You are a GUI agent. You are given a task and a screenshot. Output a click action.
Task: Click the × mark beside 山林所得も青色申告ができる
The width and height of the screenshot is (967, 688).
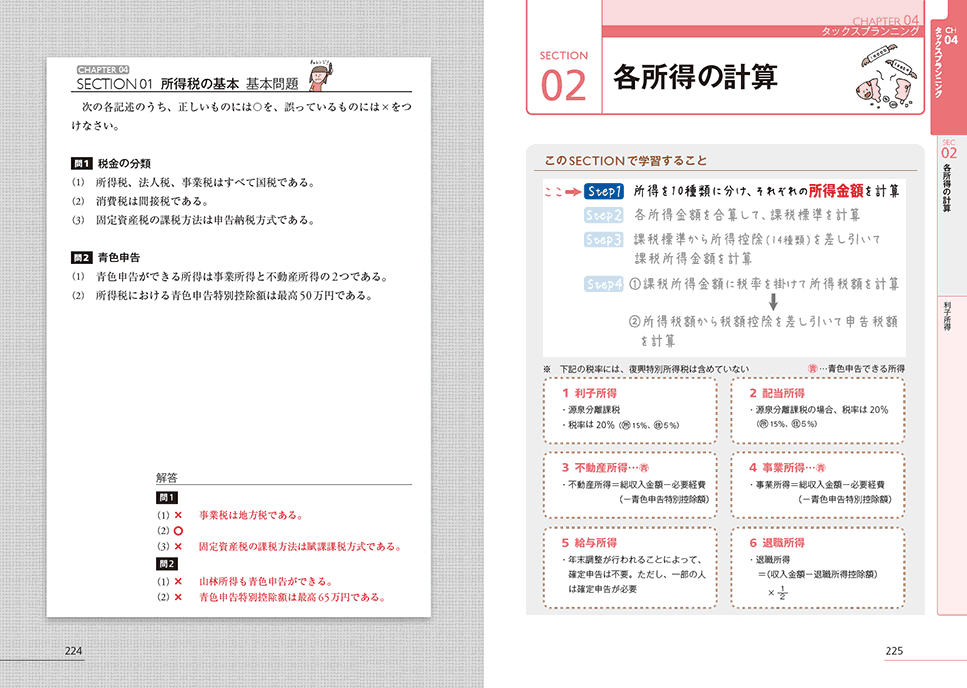coord(178,581)
